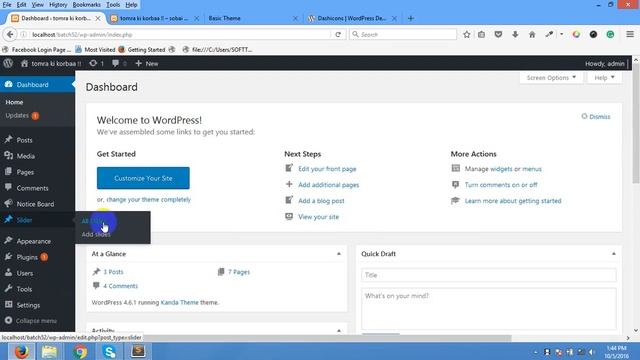This screenshot has width=640, height=360.
Task: Click 'Edit your front page' link
Action: [x=327, y=169]
